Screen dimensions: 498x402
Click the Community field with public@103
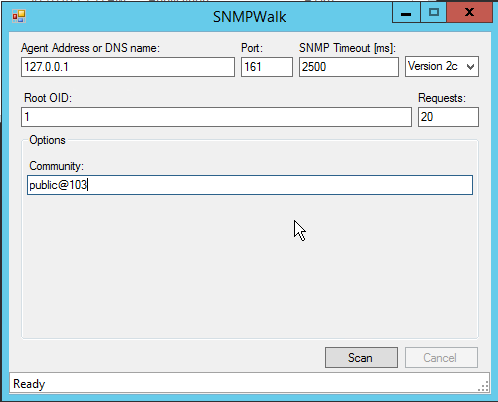(250, 185)
